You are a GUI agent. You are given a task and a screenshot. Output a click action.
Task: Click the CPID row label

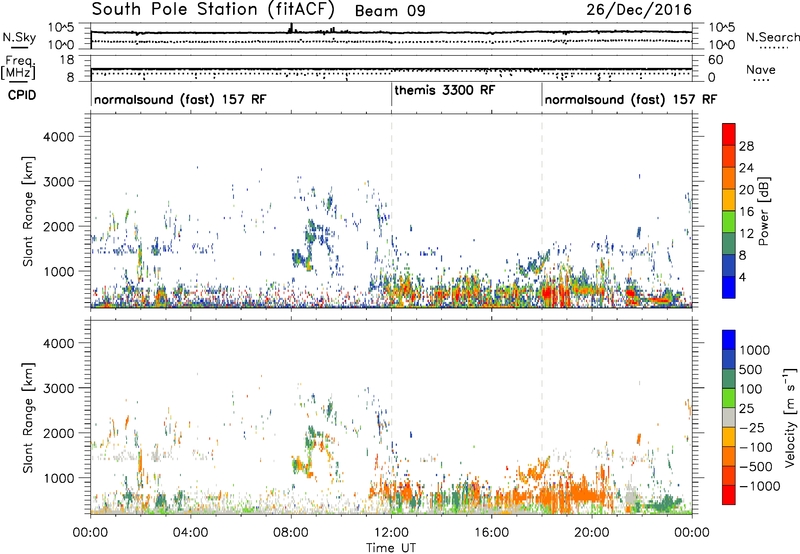[x=22, y=95]
